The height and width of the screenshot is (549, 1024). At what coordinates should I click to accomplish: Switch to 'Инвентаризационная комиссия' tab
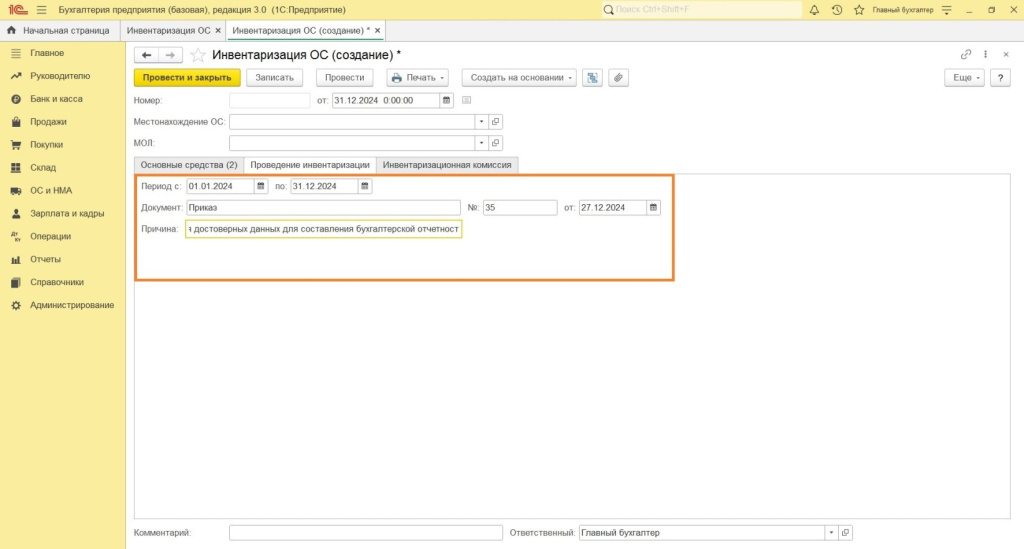click(447, 165)
